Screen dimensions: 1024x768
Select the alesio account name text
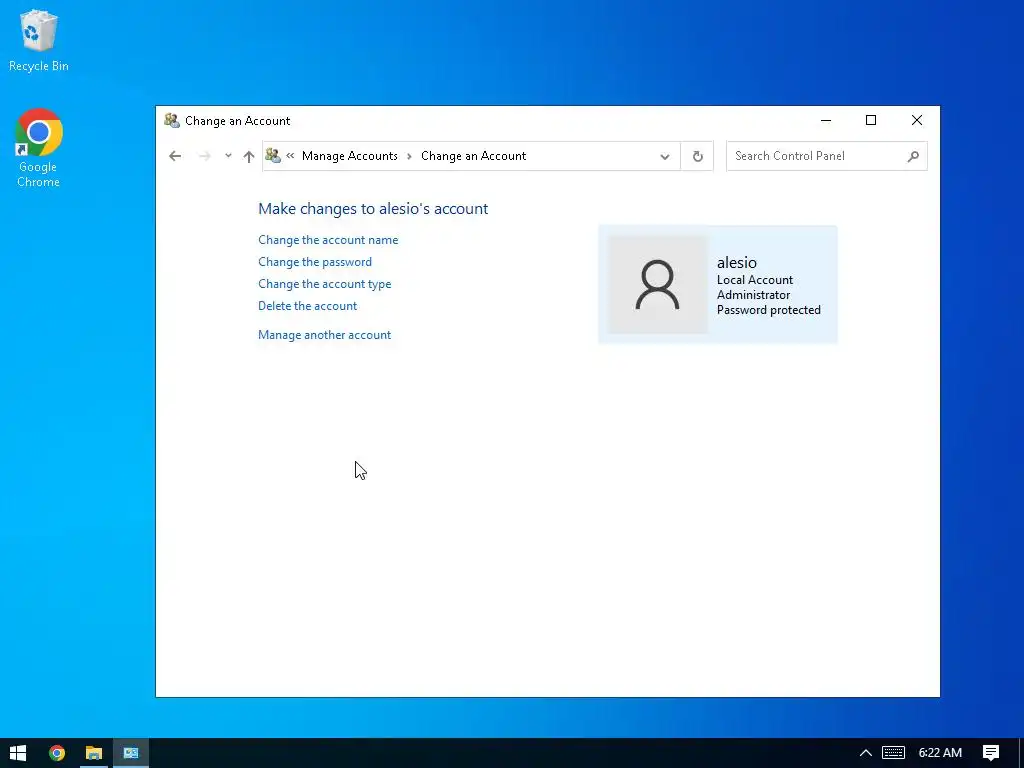pyautogui.click(x=737, y=263)
